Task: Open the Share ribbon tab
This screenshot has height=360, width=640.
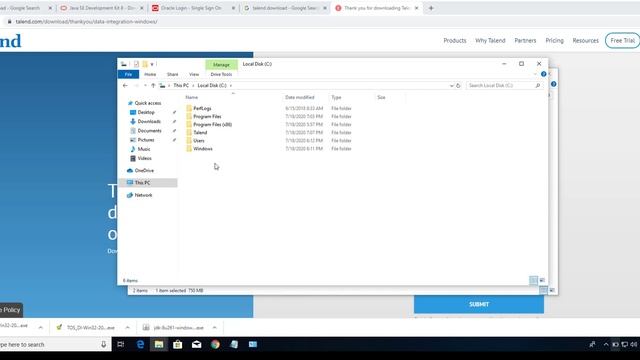Action: (x=172, y=74)
